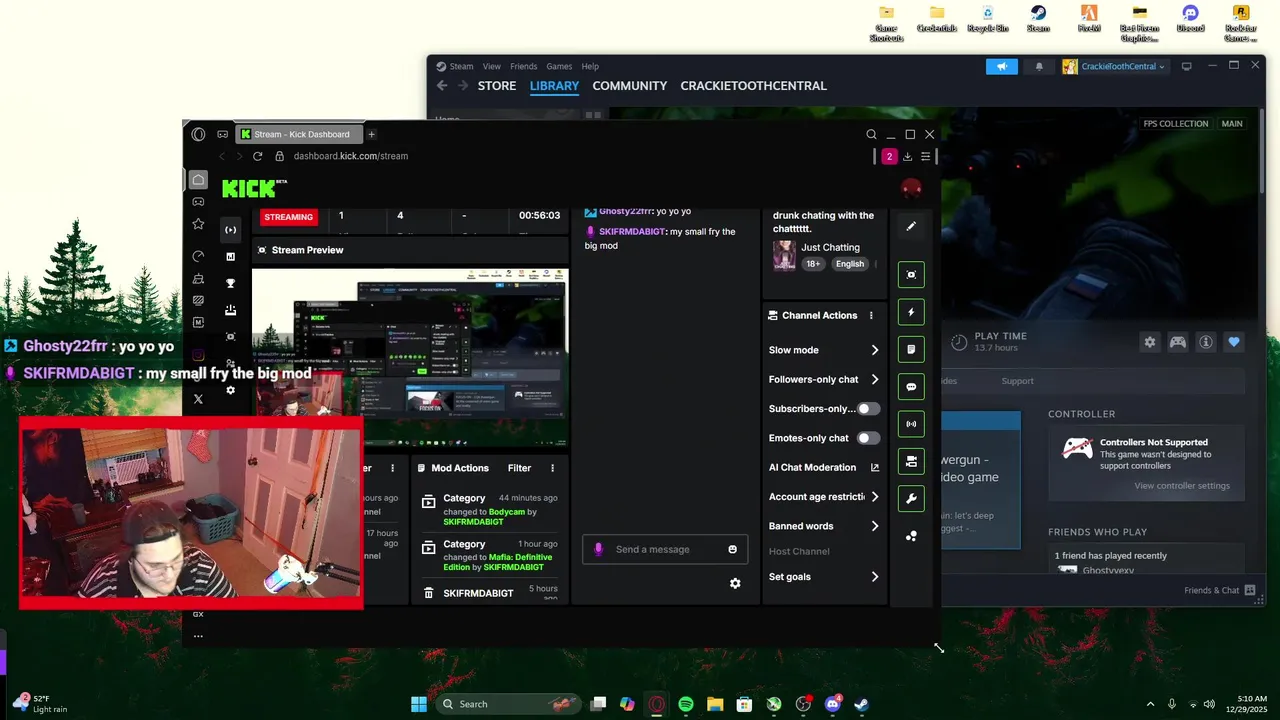Click the Opera search tabs magnifier icon
Image resolution: width=1280 pixels, height=720 pixels.
pyautogui.click(x=872, y=134)
